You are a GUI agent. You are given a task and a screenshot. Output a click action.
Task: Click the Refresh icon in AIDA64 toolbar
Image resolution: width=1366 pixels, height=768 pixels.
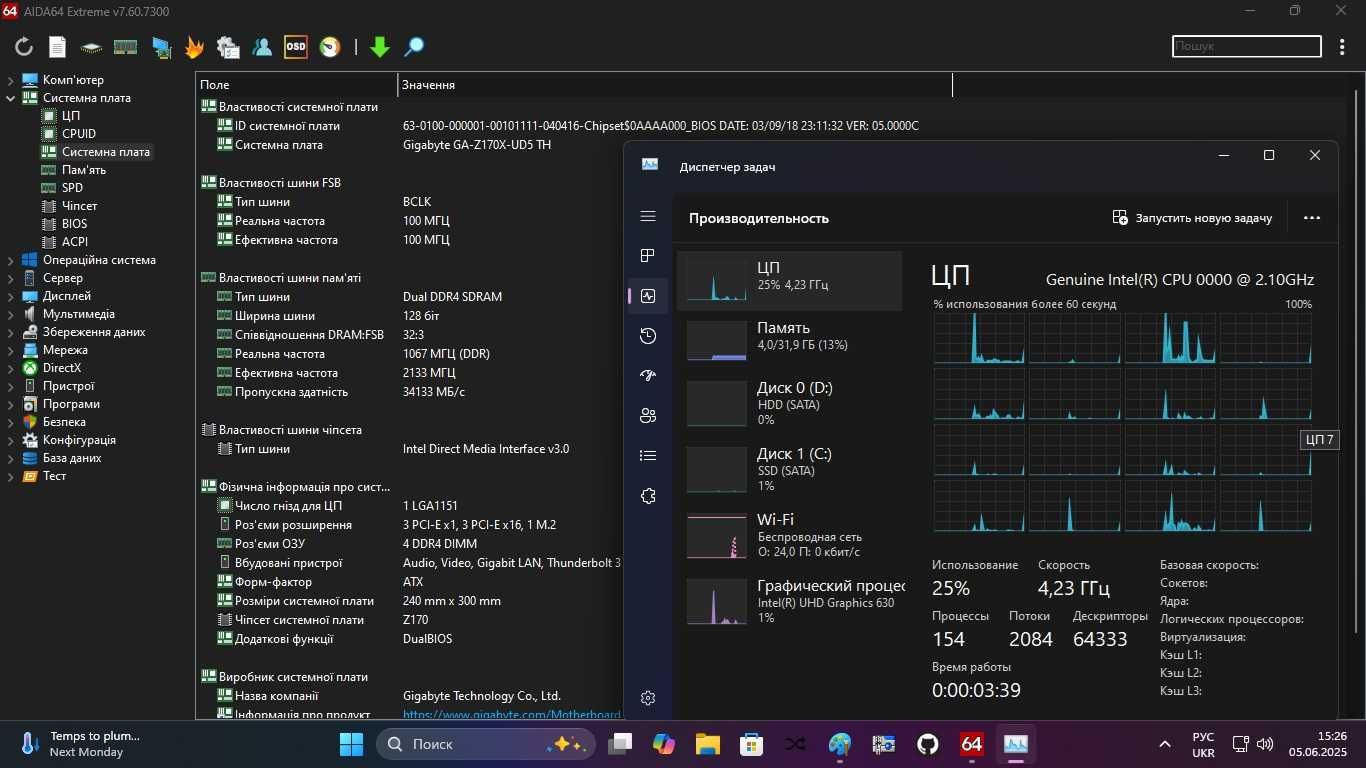[24, 47]
